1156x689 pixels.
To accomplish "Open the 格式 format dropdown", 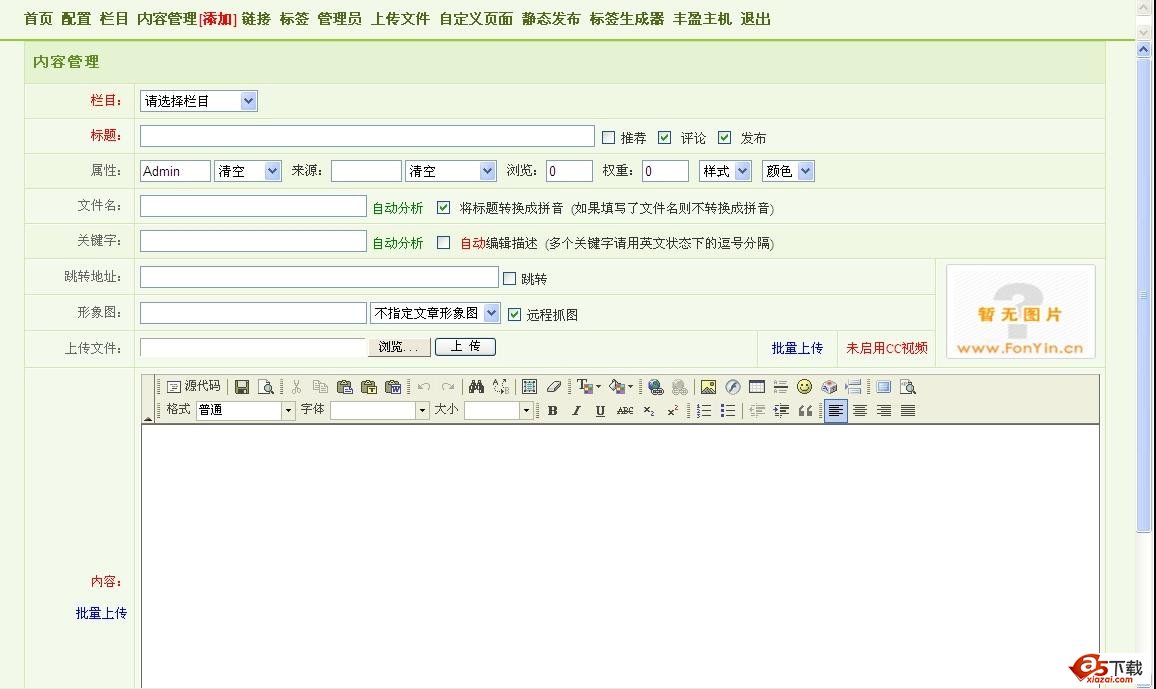I will click(246, 410).
